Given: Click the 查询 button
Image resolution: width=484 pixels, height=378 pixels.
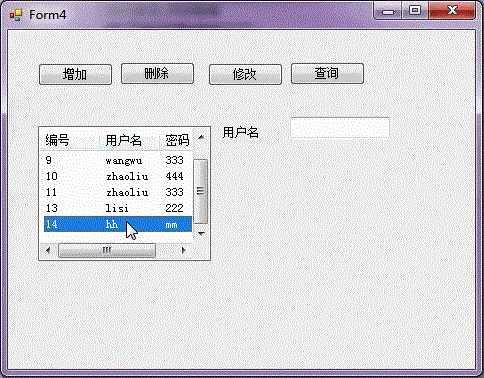Looking at the screenshot, I should pyautogui.click(x=327, y=73).
